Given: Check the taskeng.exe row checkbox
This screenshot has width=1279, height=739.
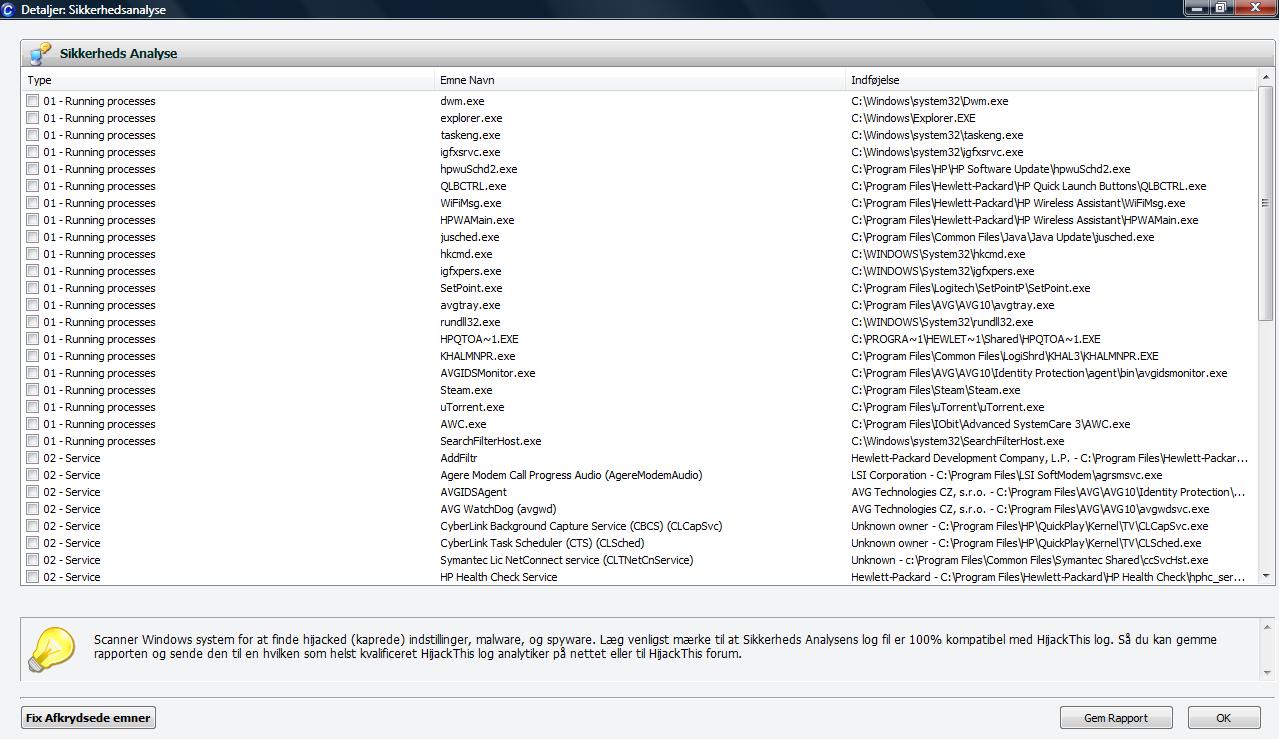Looking at the screenshot, I should 33,135.
